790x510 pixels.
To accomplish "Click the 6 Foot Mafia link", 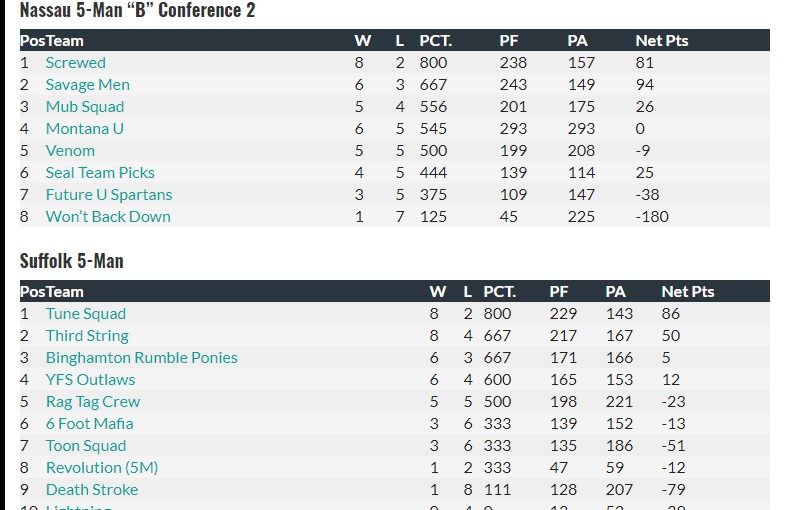I will coord(89,423).
